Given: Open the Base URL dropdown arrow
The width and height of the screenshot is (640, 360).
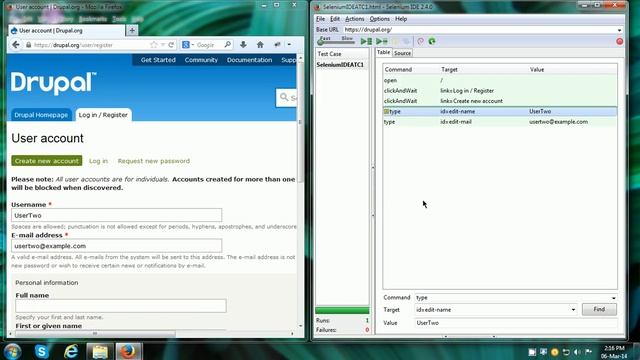Looking at the screenshot, I should coord(619,30).
